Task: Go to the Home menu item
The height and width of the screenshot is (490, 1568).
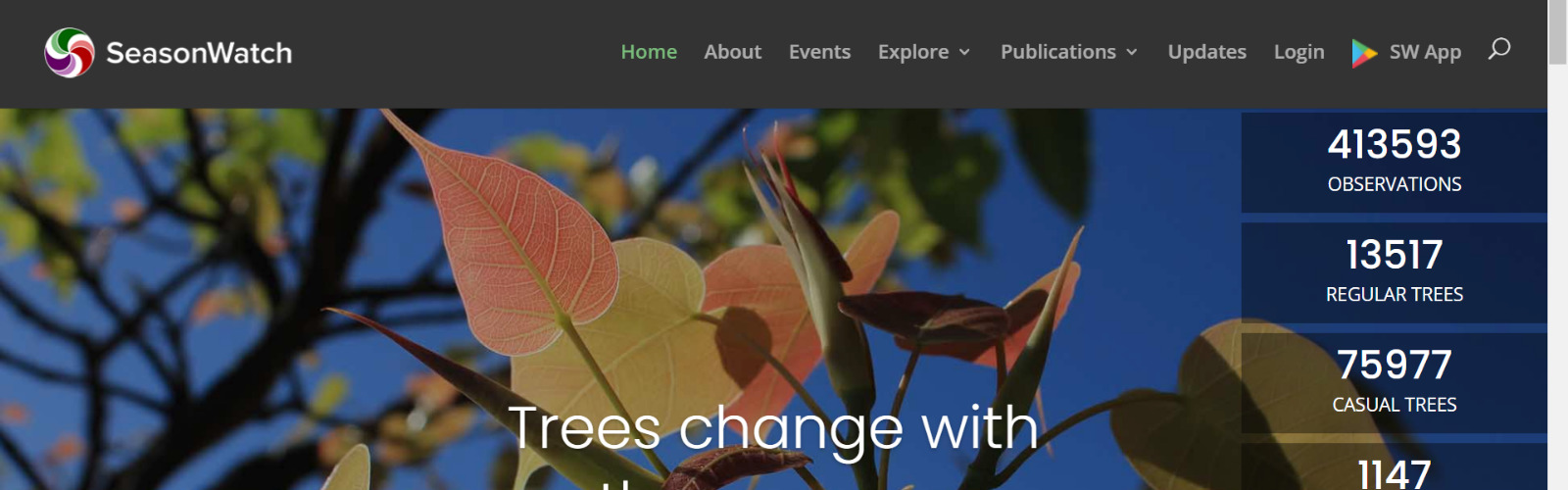Action: [x=649, y=52]
